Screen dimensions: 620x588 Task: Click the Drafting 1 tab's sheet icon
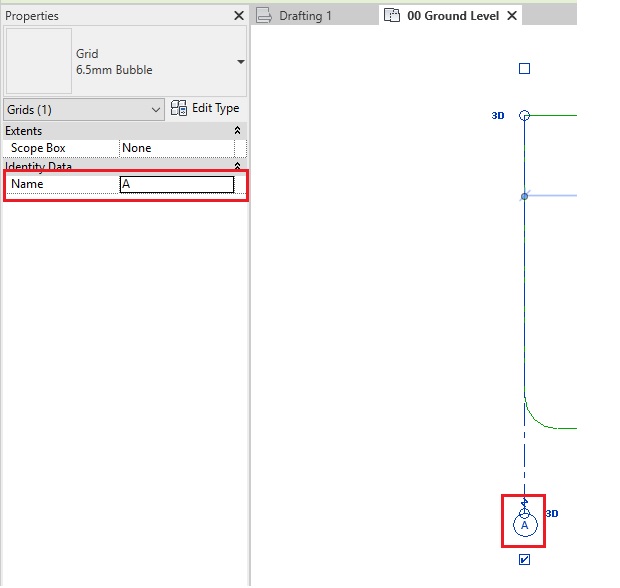pos(265,16)
